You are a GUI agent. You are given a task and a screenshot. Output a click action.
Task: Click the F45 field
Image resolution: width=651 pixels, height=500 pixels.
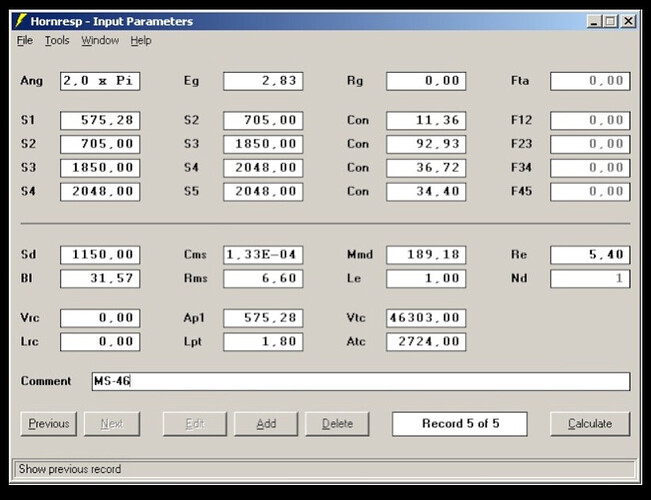tap(590, 191)
